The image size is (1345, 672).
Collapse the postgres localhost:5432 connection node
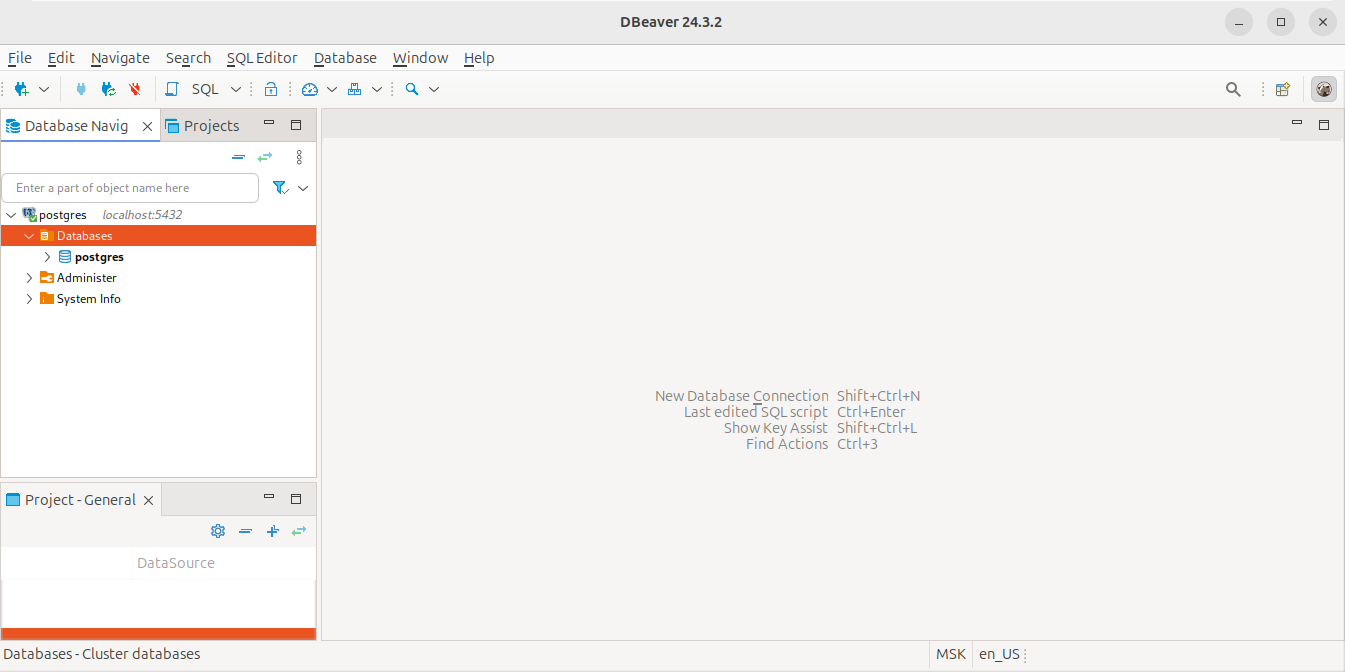coord(11,215)
